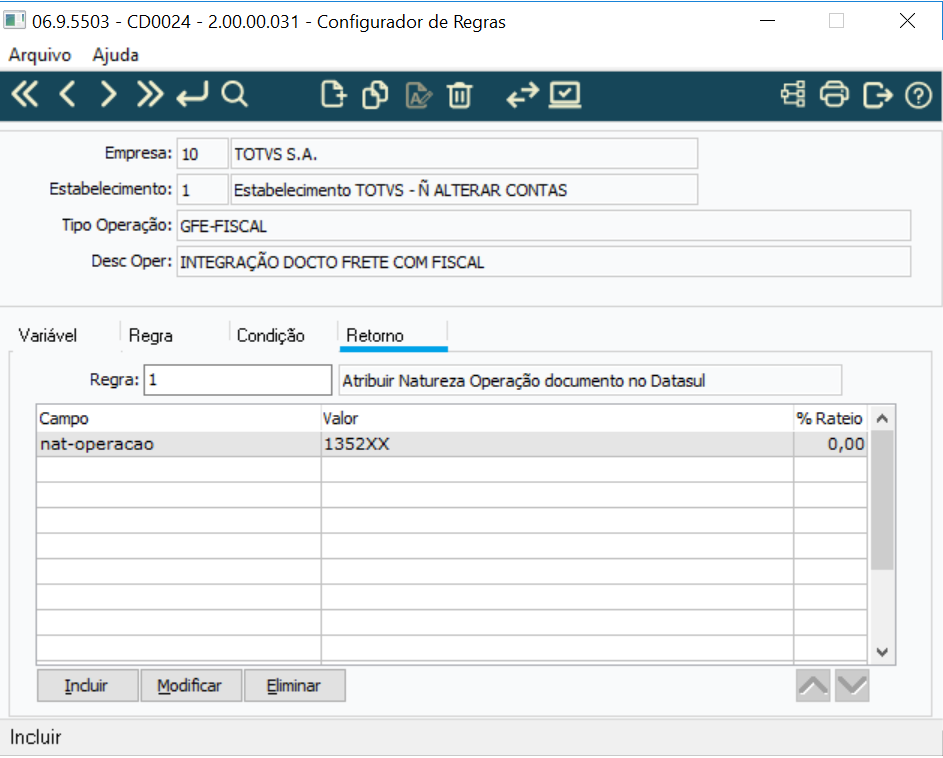Image resolution: width=943 pixels, height=758 pixels.
Task: Copy the record using the duplicate icon
Action: [375, 94]
